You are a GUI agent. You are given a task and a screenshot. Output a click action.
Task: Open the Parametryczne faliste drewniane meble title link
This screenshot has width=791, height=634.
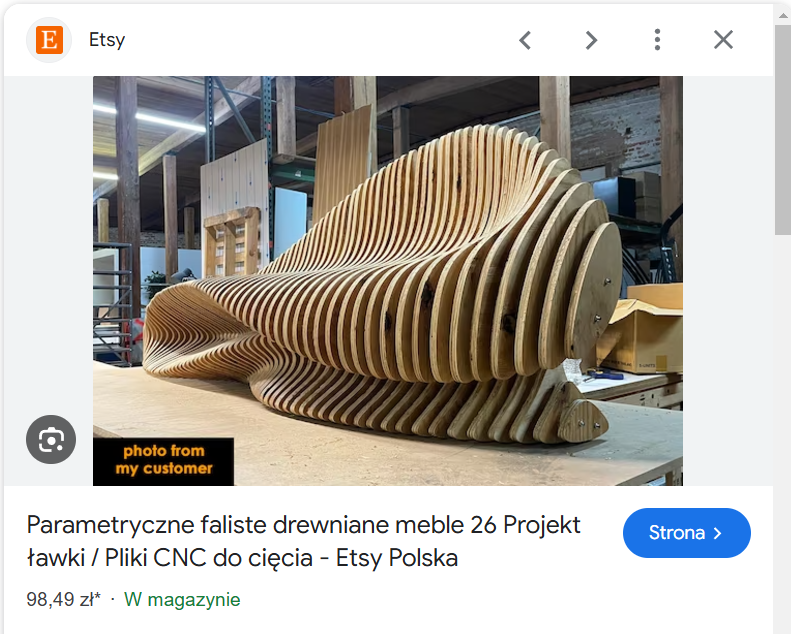[x=304, y=541]
